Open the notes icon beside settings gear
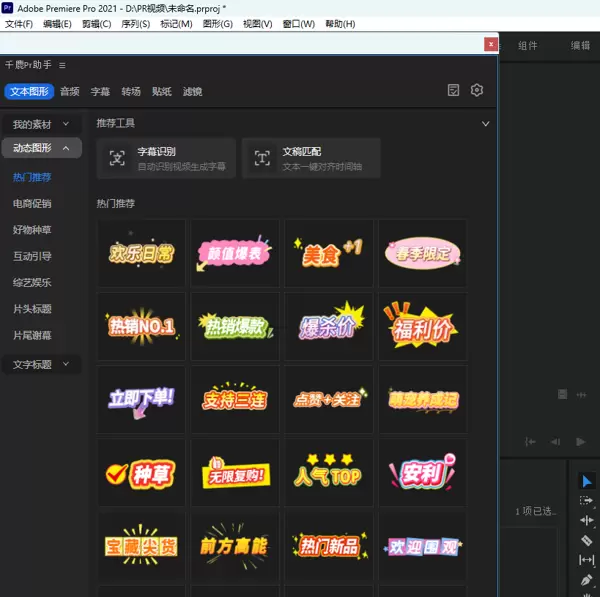The width and height of the screenshot is (600, 597). tap(454, 90)
